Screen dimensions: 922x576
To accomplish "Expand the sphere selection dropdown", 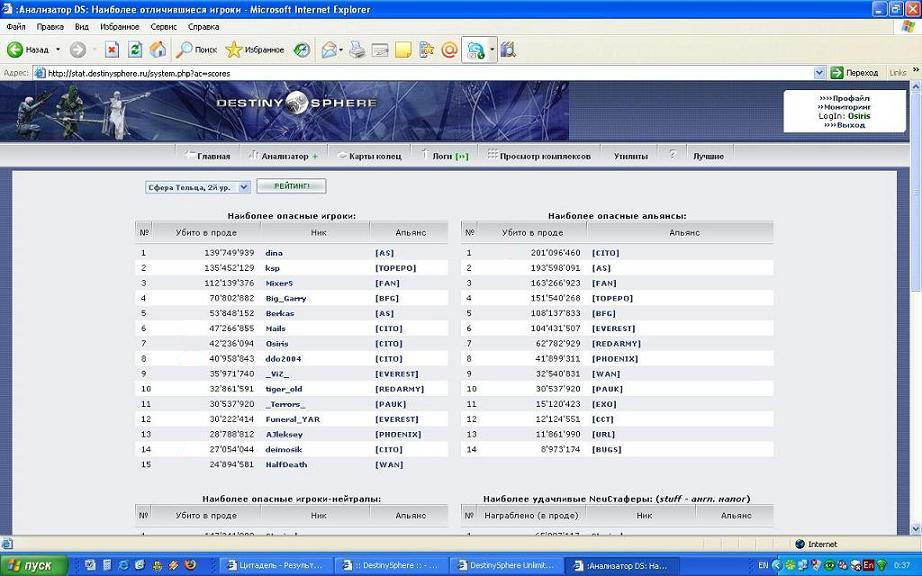I will [x=244, y=187].
